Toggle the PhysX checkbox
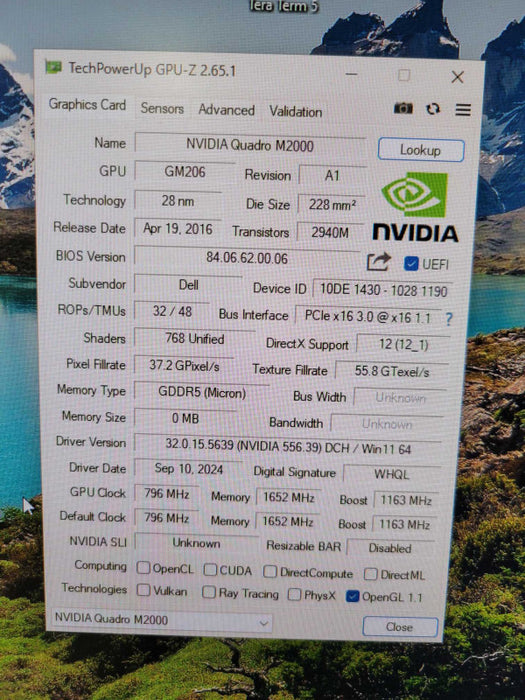 coord(294,594)
